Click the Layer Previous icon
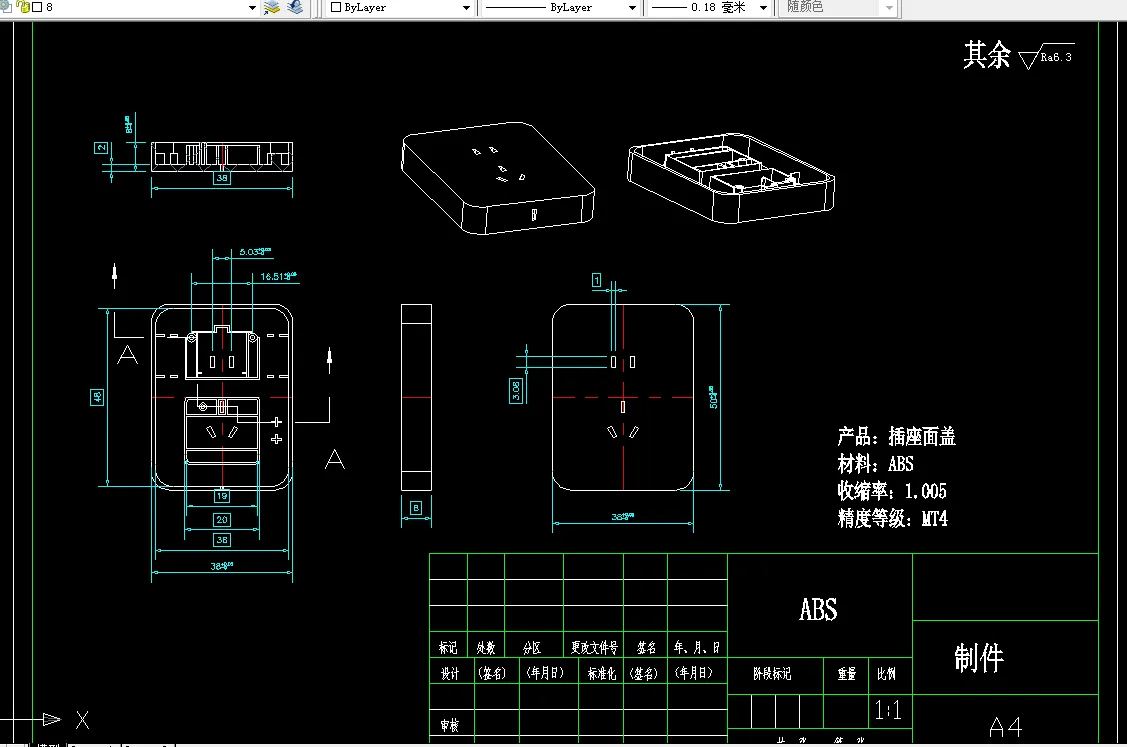 (x=295, y=7)
